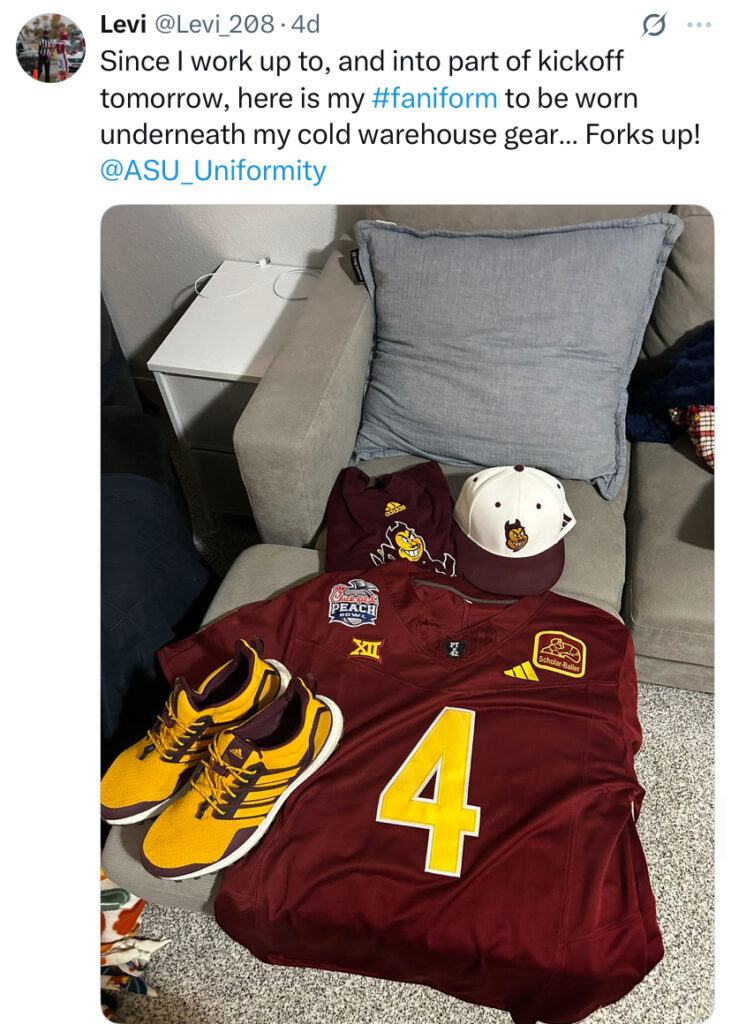
Task: Click the tweet text about kickoff tomorrow
Action: [x=400, y=98]
